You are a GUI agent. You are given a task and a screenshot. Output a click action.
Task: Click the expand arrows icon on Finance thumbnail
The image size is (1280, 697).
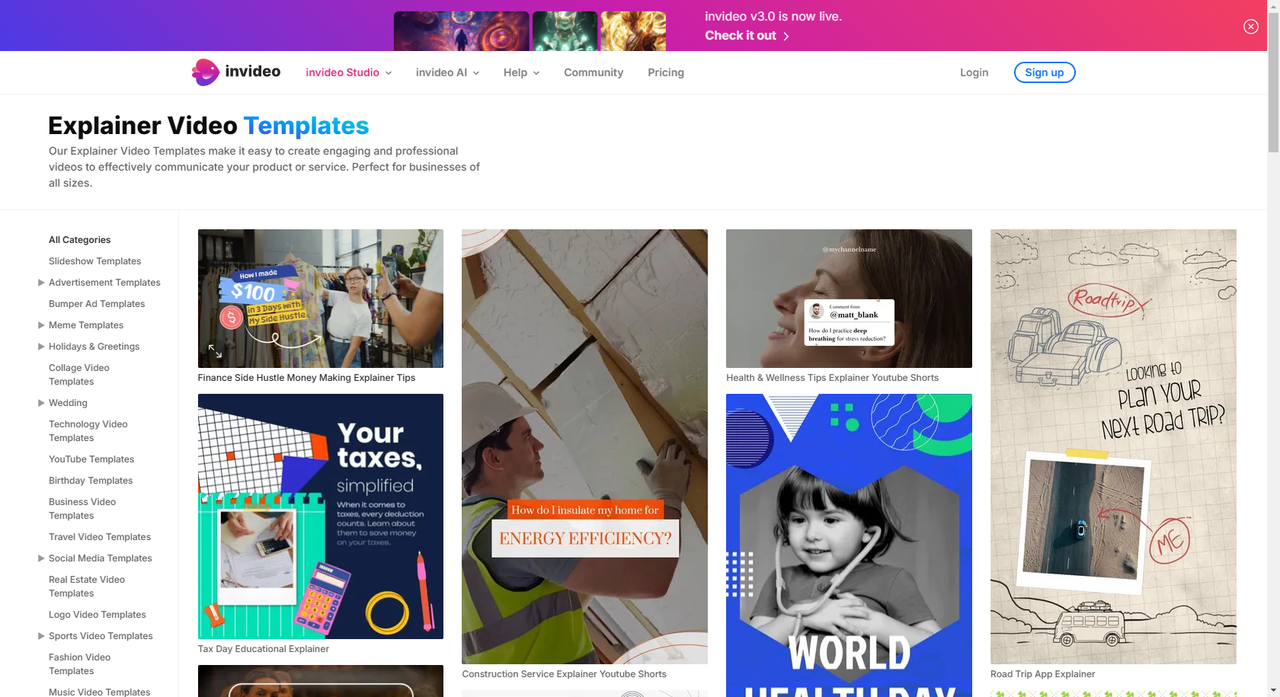215,351
